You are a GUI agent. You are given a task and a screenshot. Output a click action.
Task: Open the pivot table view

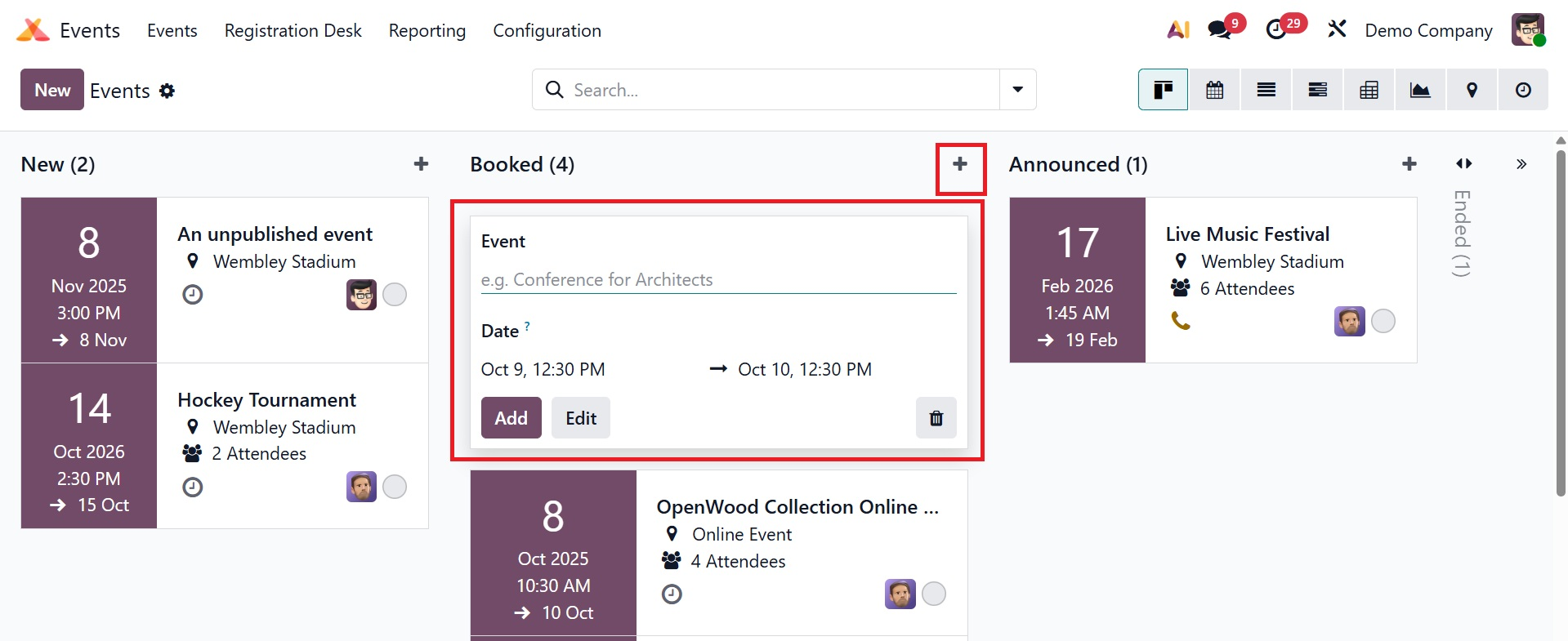pyautogui.click(x=1369, y=90)
